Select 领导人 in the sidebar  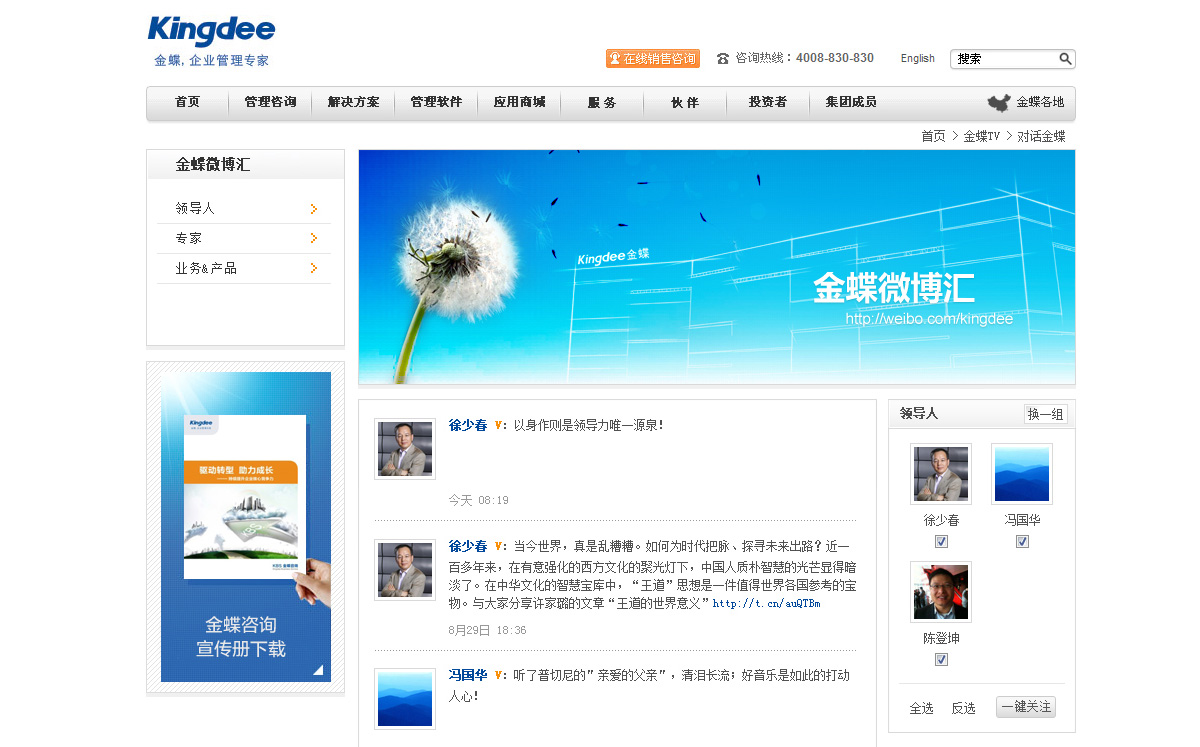(195, 209)
